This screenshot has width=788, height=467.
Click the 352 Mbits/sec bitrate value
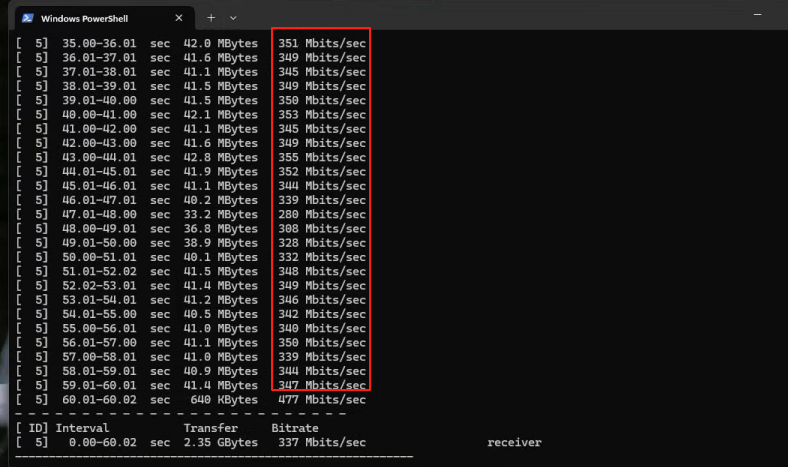click(322, 171)
